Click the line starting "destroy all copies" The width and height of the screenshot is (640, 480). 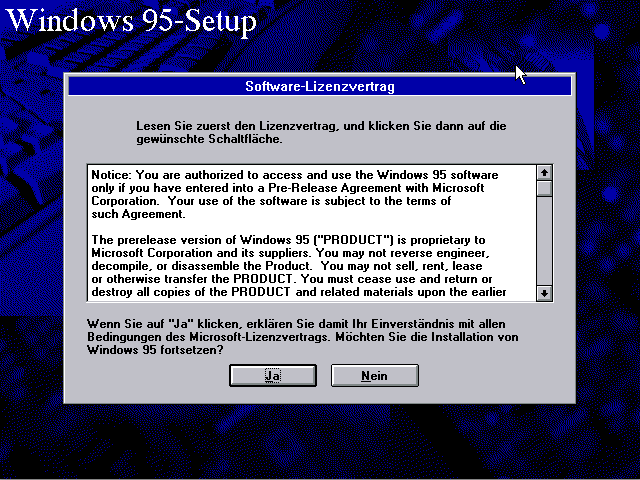(299, 292)
